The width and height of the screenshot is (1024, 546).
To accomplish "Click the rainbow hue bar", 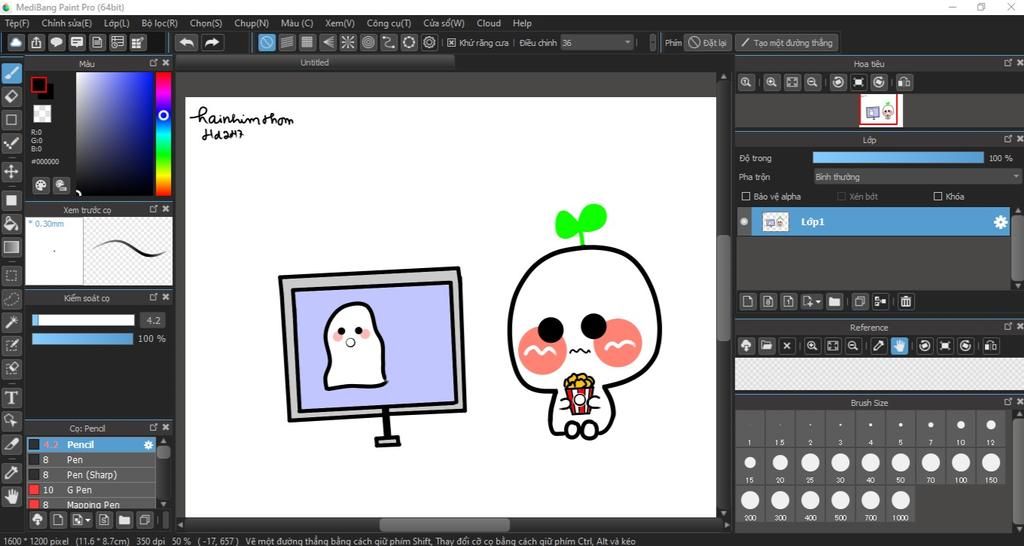I will tap(163, 134).
